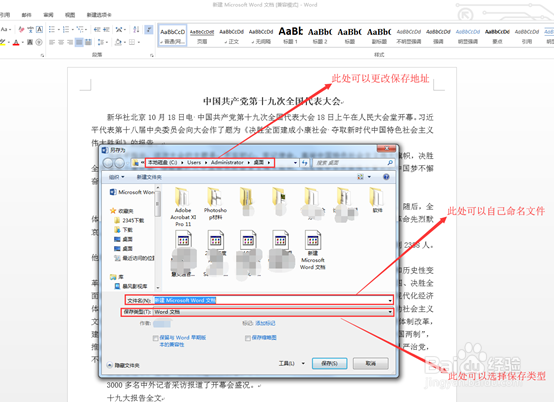554x402 pixels.
Task: Click the 添加标记 link
Action: [x=265, y=323]
